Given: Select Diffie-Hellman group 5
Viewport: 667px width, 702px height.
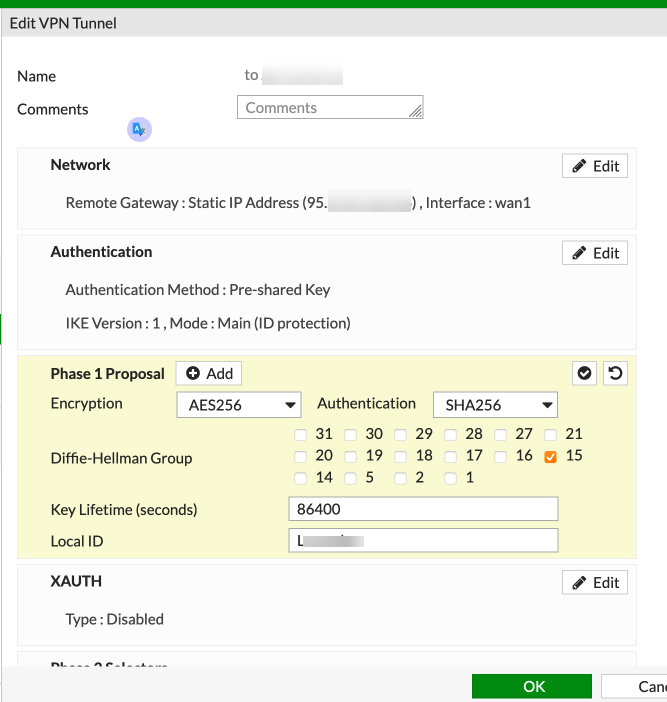Looking at the screenshot, I should tap(350, 479).
